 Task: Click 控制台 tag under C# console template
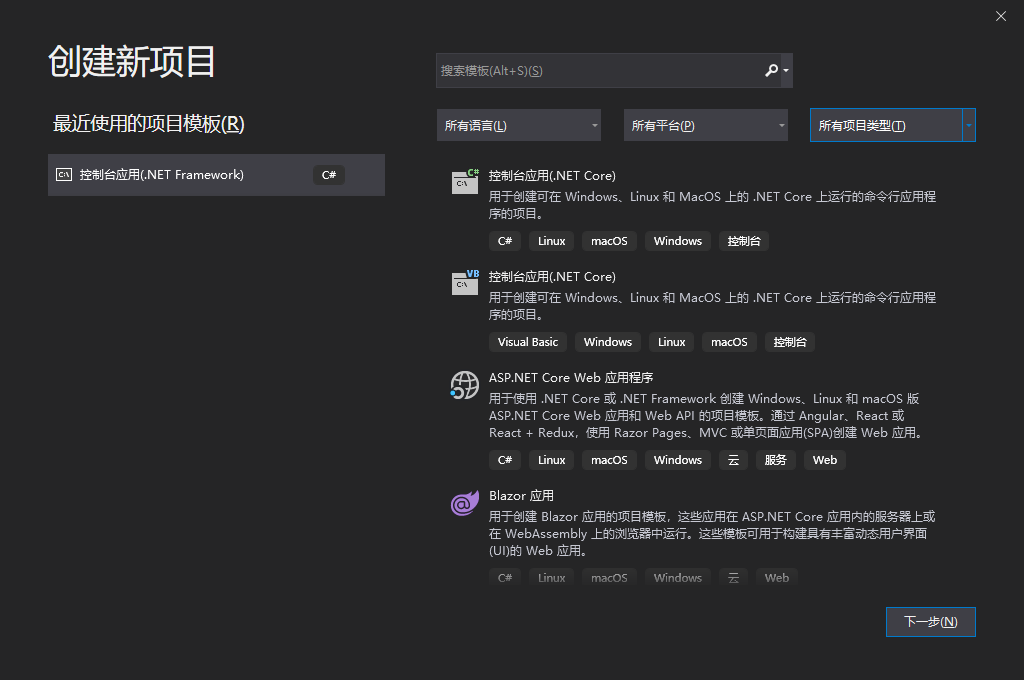[x=744, y=241]
